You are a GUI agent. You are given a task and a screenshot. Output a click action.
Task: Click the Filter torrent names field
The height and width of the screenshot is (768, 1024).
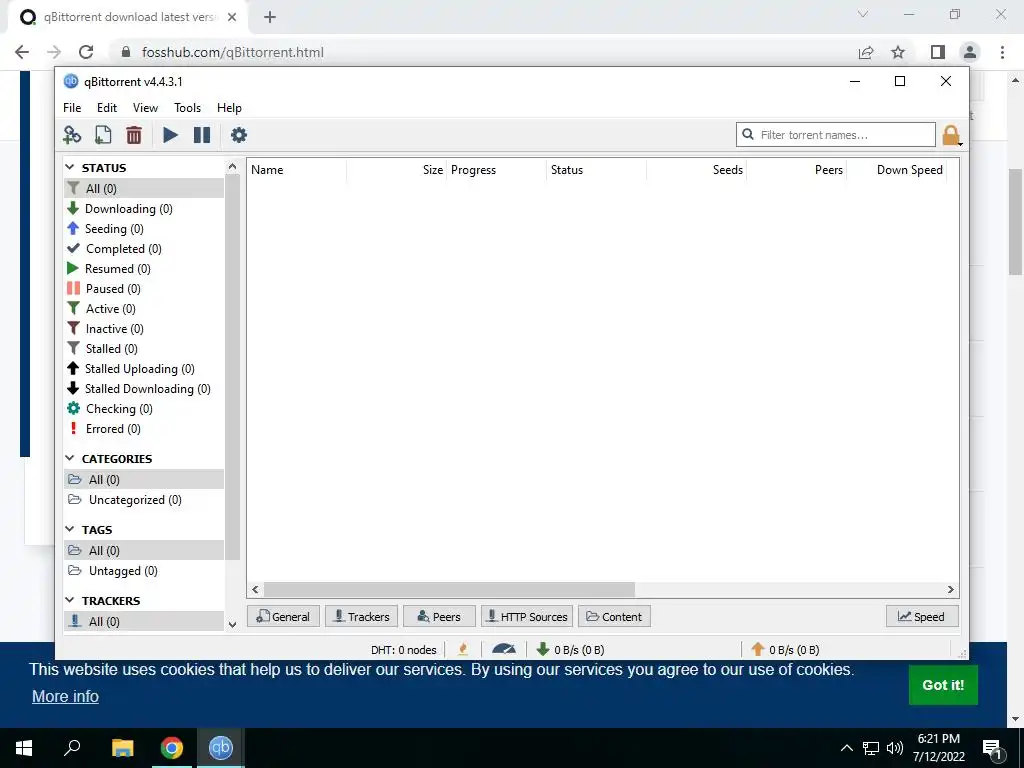(835, 135)
